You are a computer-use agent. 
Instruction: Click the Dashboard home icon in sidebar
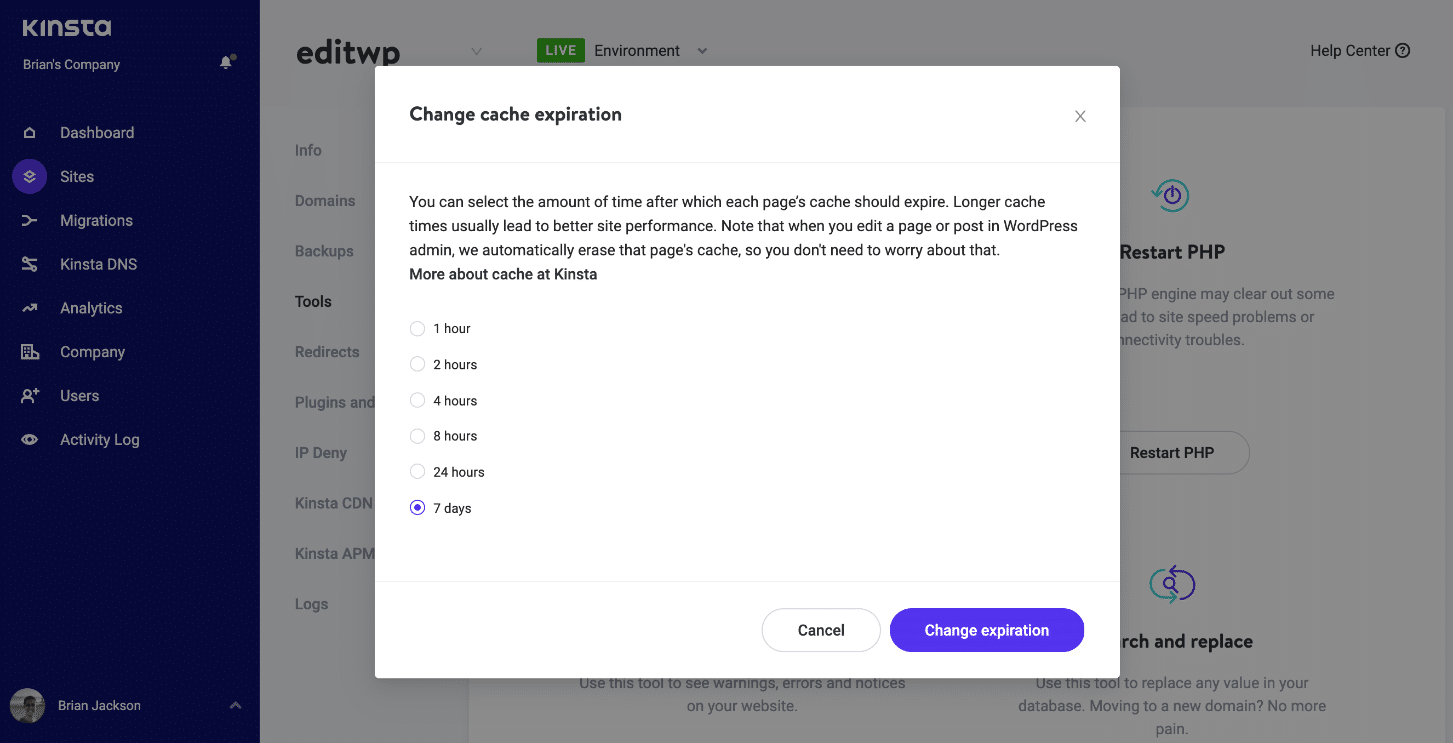pyautogui.click(x=30, y=133)
